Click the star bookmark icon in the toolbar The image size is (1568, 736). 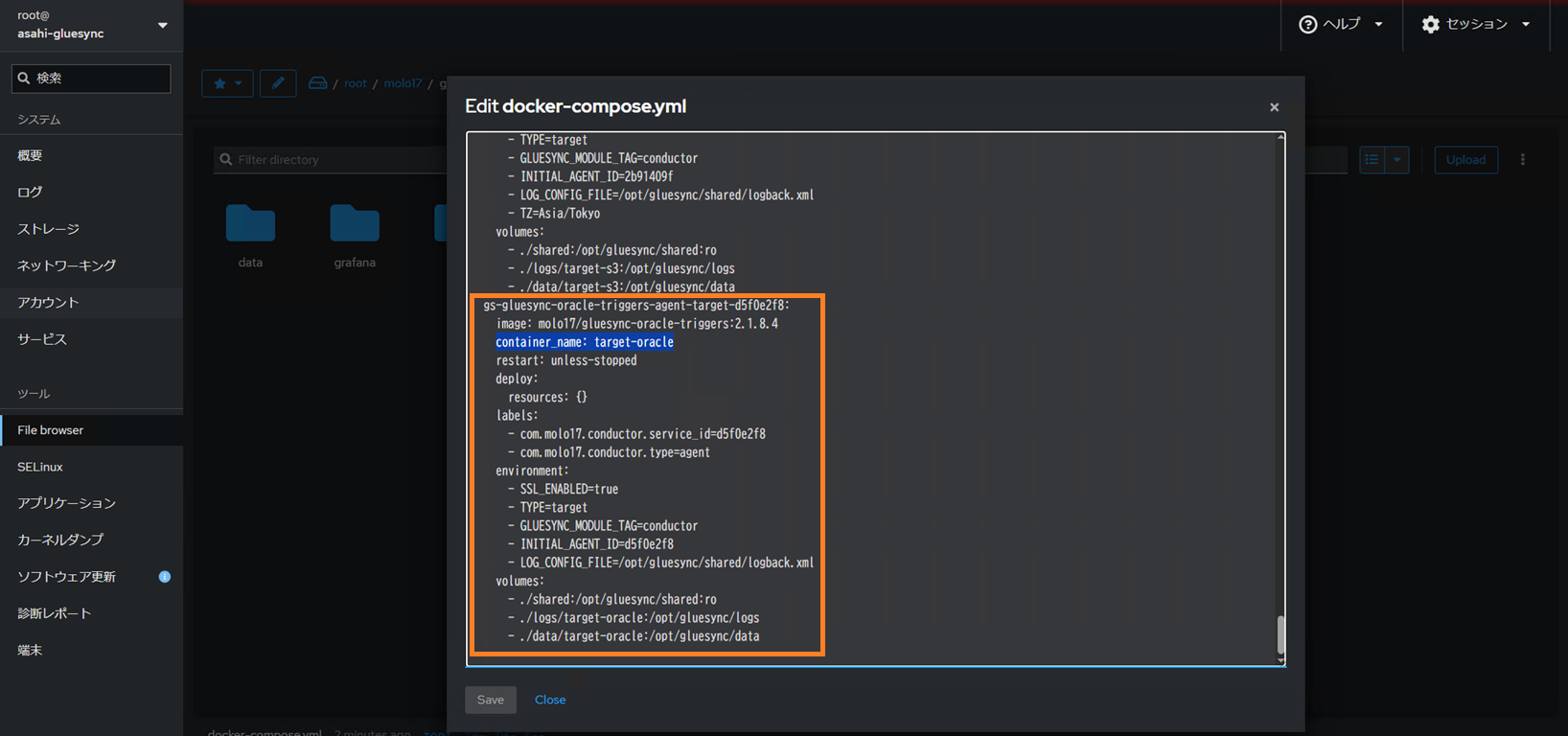coord(220,83)
